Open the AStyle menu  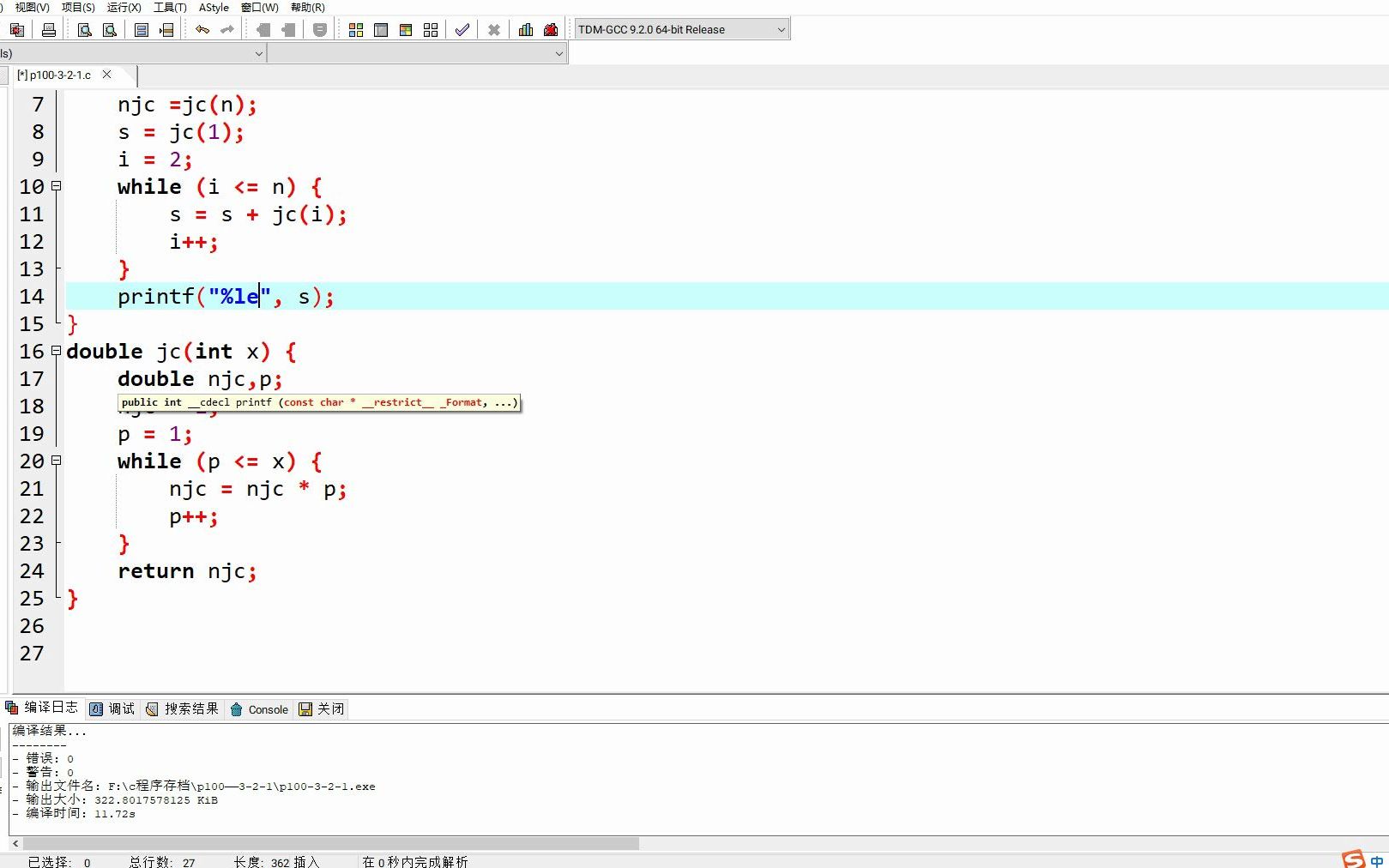(x=214, y=7)
